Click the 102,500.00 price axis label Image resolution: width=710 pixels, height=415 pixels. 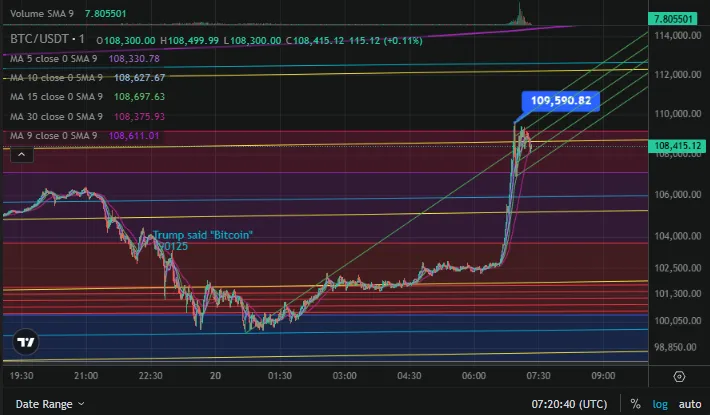click(677, 267)
